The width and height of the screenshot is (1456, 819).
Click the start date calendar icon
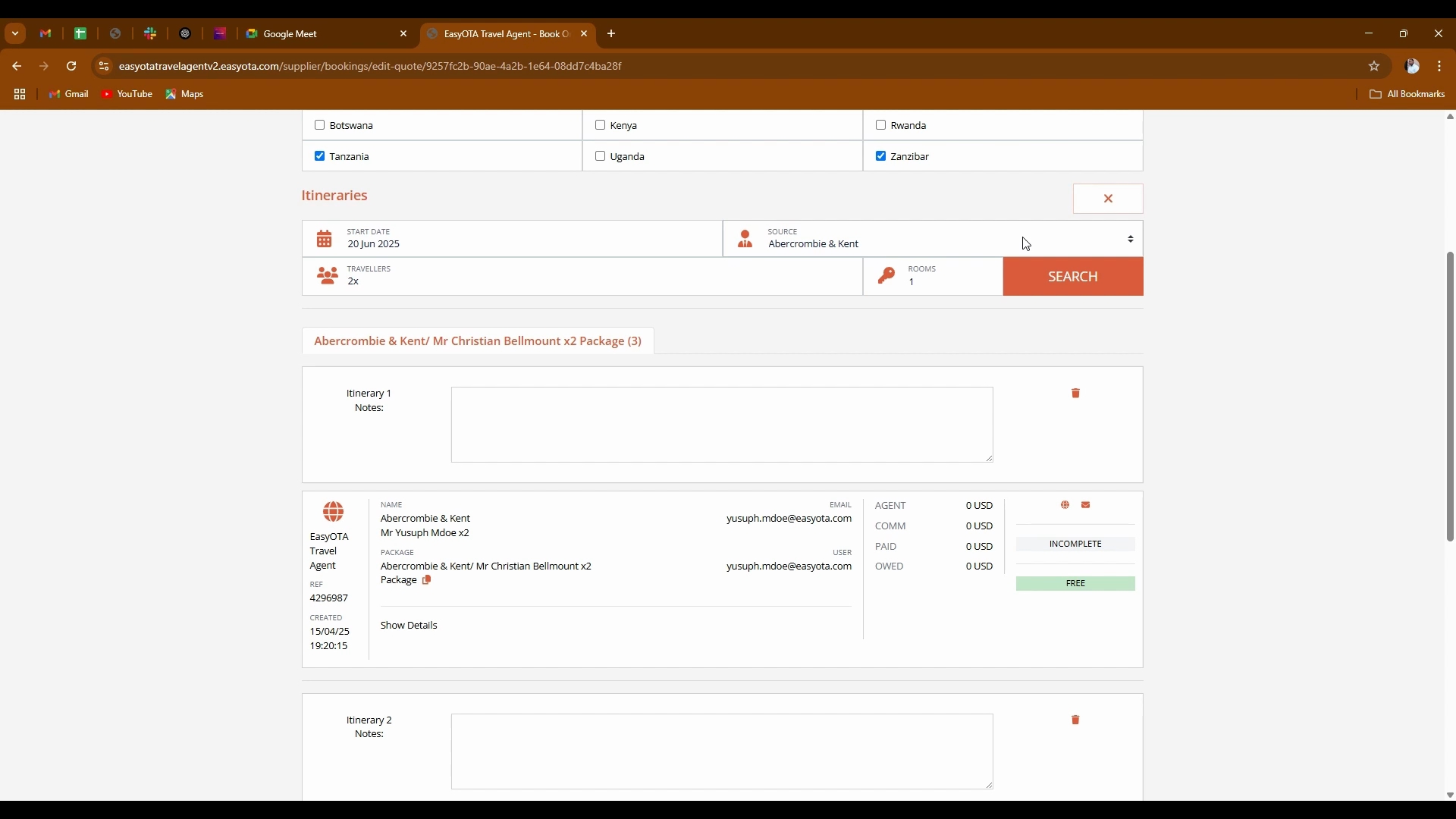325,239
